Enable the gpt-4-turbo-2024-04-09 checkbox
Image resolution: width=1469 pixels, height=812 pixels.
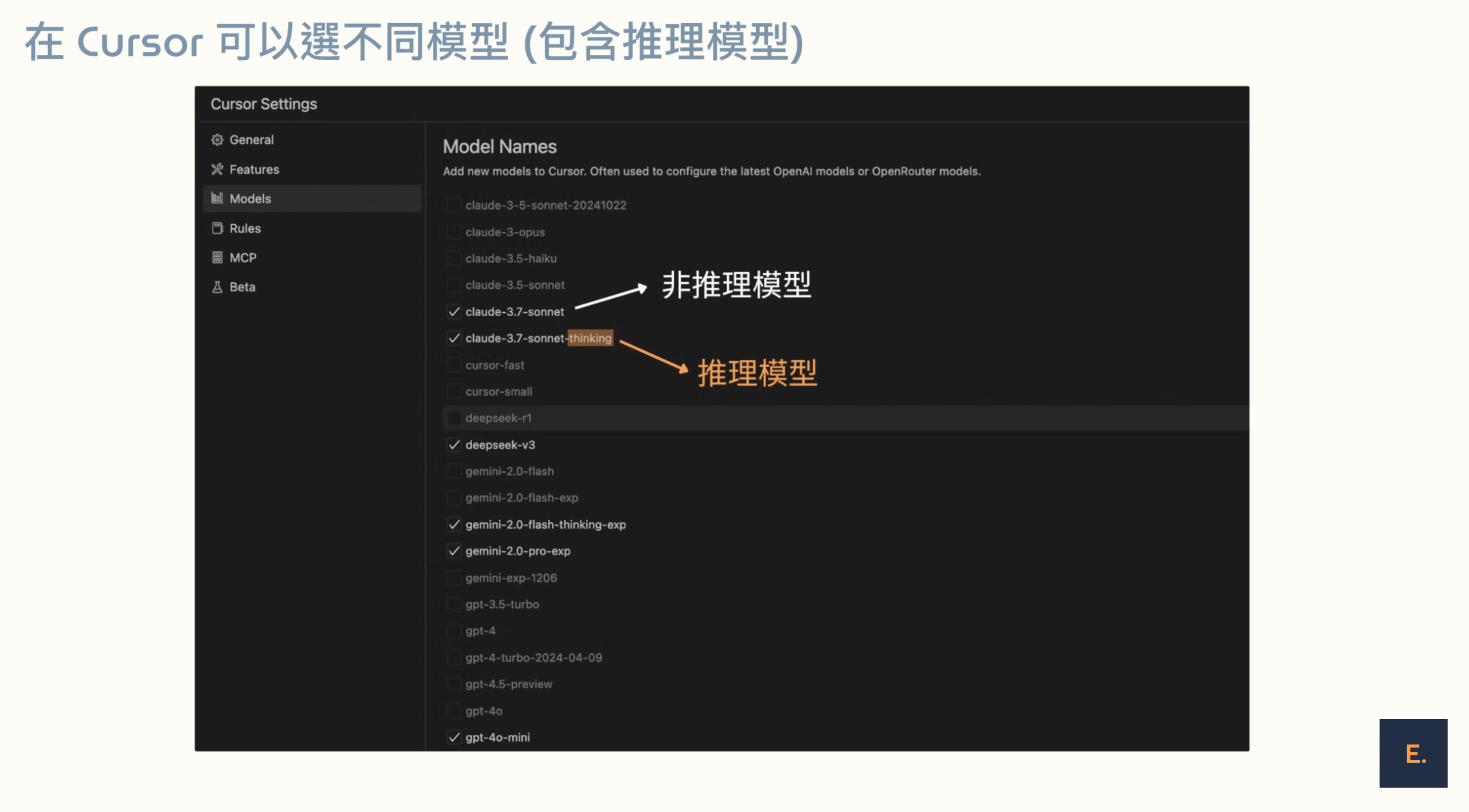click(454, 657)
